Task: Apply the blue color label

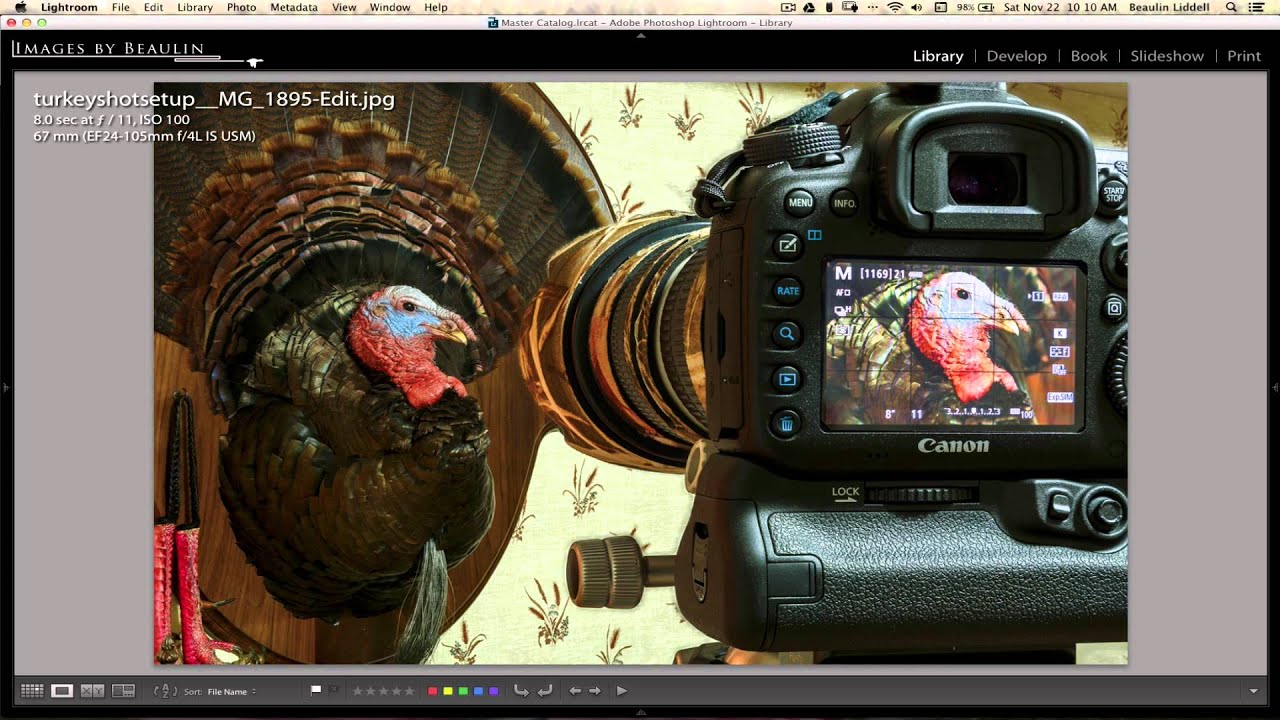Action: pyautogui.click(x=478, y=691)
